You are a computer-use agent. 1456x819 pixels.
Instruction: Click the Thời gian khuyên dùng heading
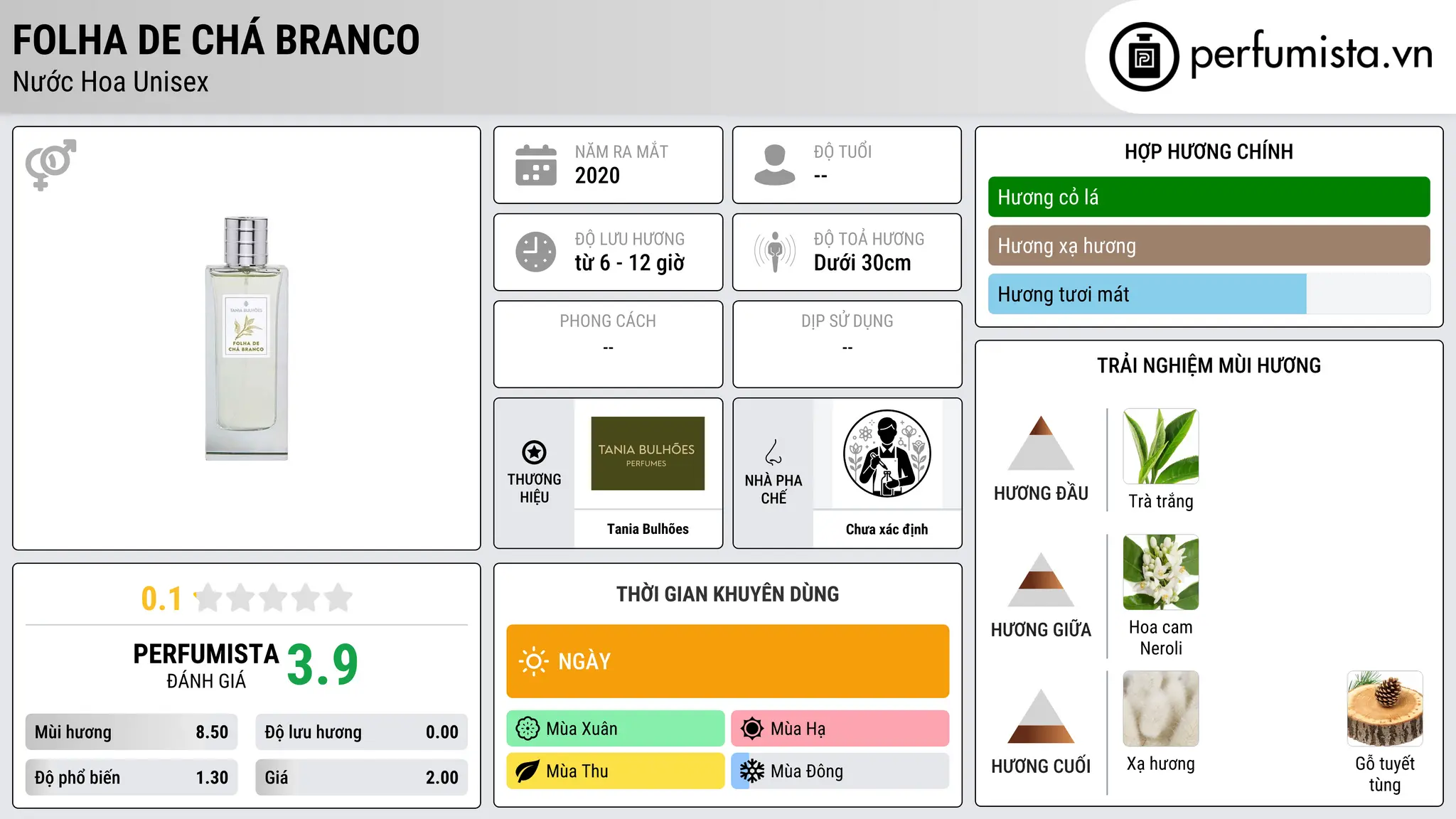(x=727, y=594)
